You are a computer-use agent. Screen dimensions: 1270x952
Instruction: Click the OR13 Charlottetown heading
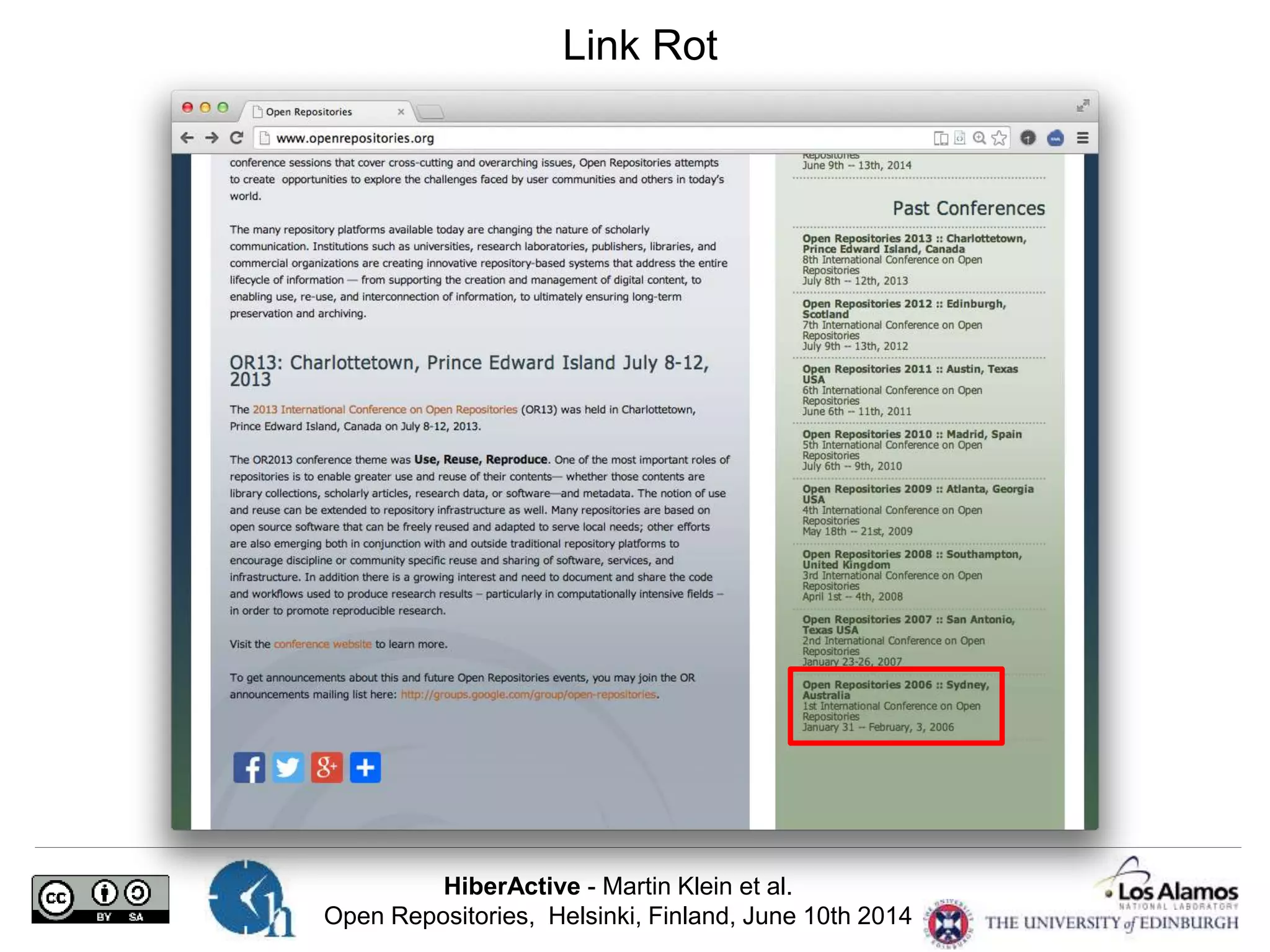click(469, 371)
